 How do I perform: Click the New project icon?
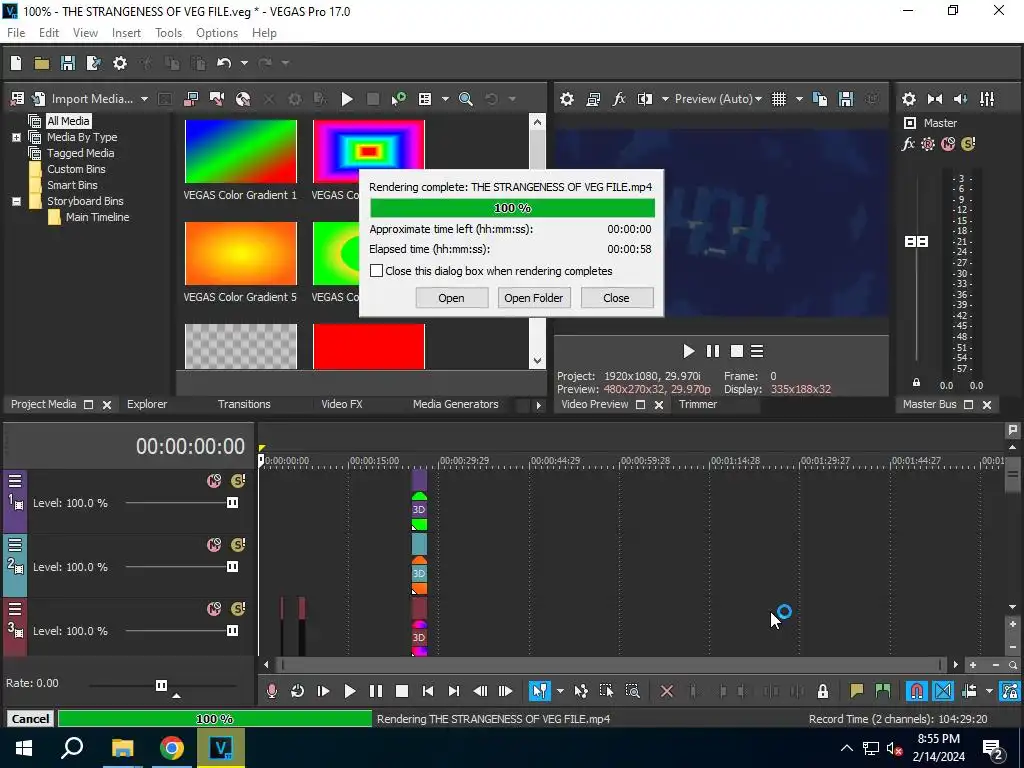(x=16, y=63)
